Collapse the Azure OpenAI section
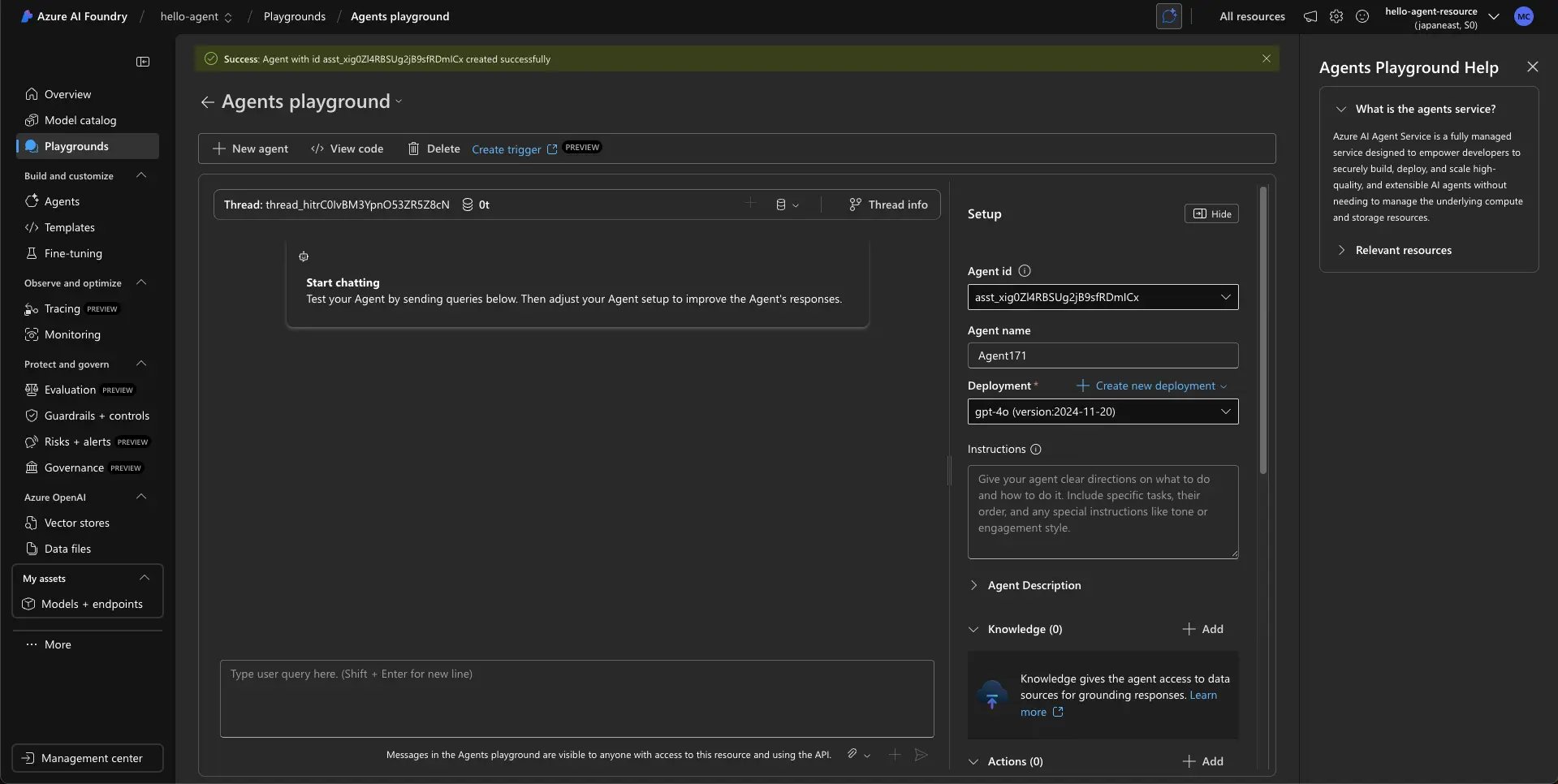Screen dimensions: 1558x784 pyautogui.click(x=141, y=497)
